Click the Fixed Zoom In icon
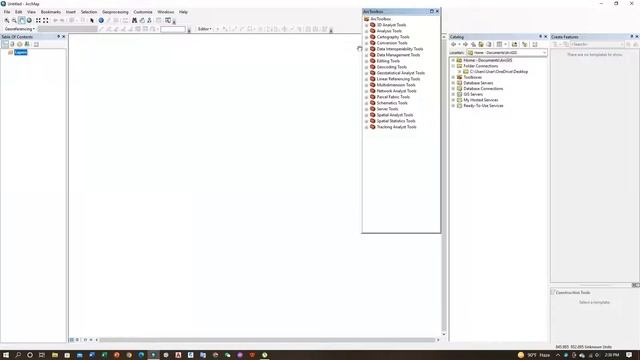This screenshot has height=360, width=640. (38, 20)
